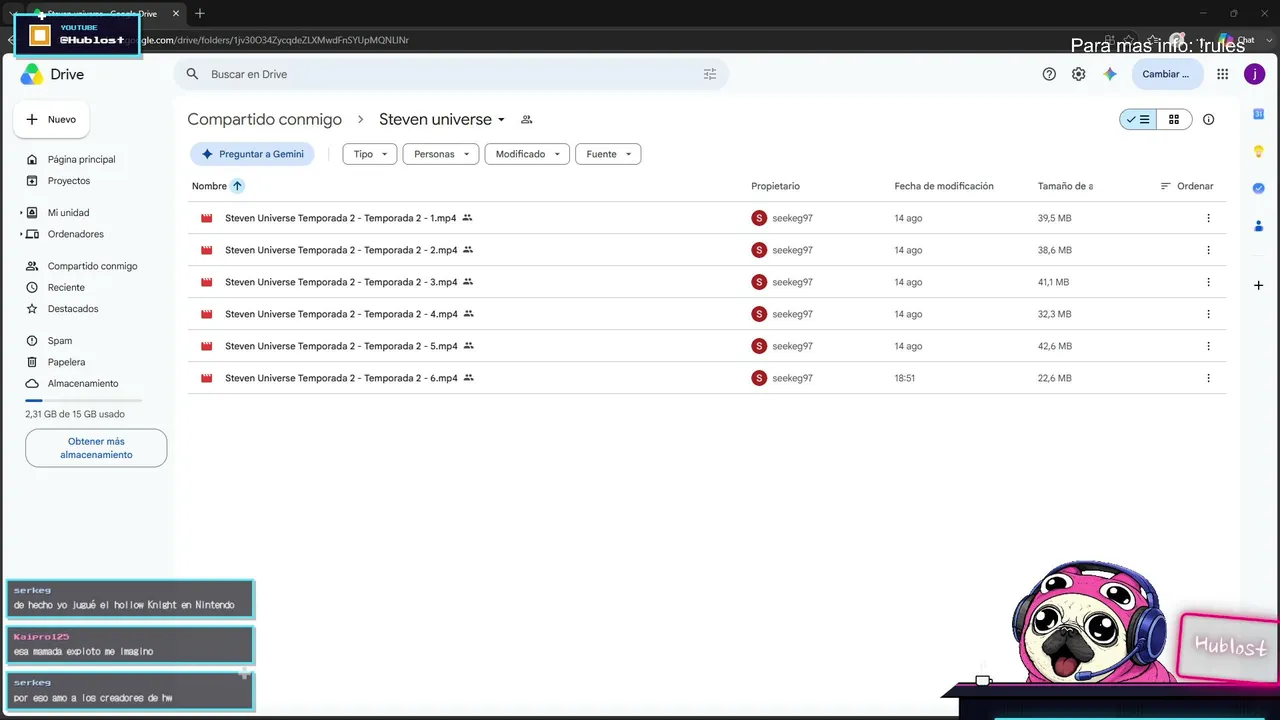Open more actions for Temporada 2 - 1.mp4

pyautogui.click(x=1208, y=218)
